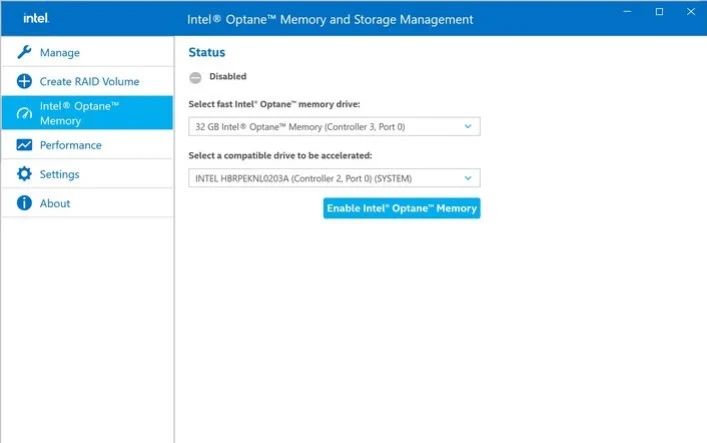This screenshot has height=443, width=707.
Task: Click the Performance chart icon
Action: point(25,145)
